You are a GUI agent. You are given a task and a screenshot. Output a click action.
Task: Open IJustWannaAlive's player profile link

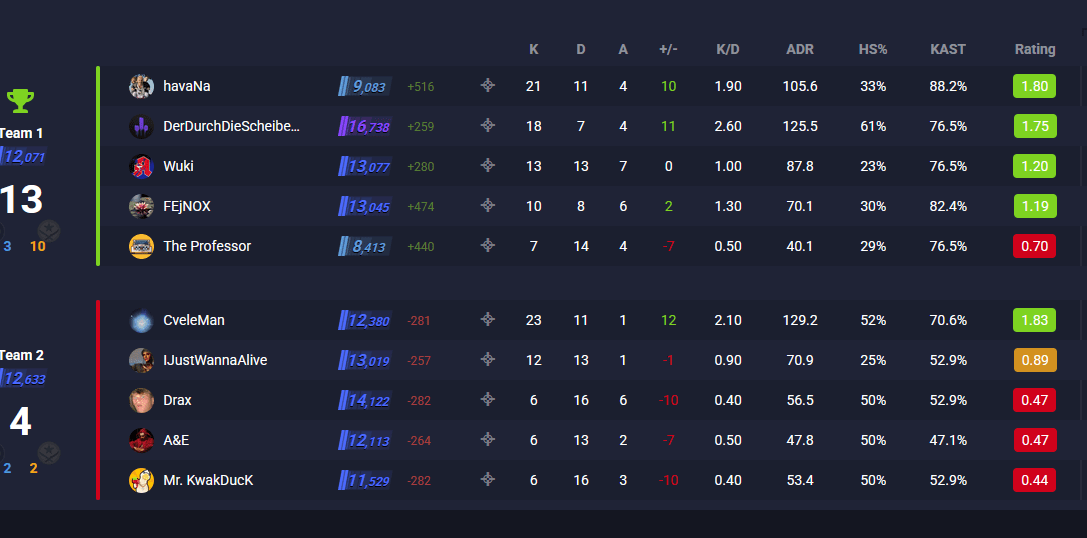215,360
